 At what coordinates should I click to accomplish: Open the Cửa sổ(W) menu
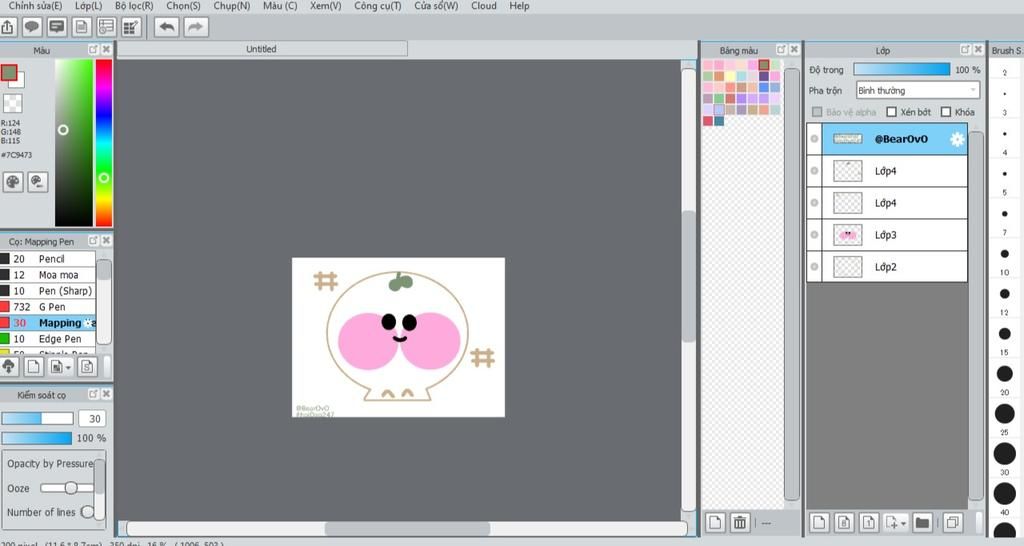pyautogui.click(x=436, y=6)
